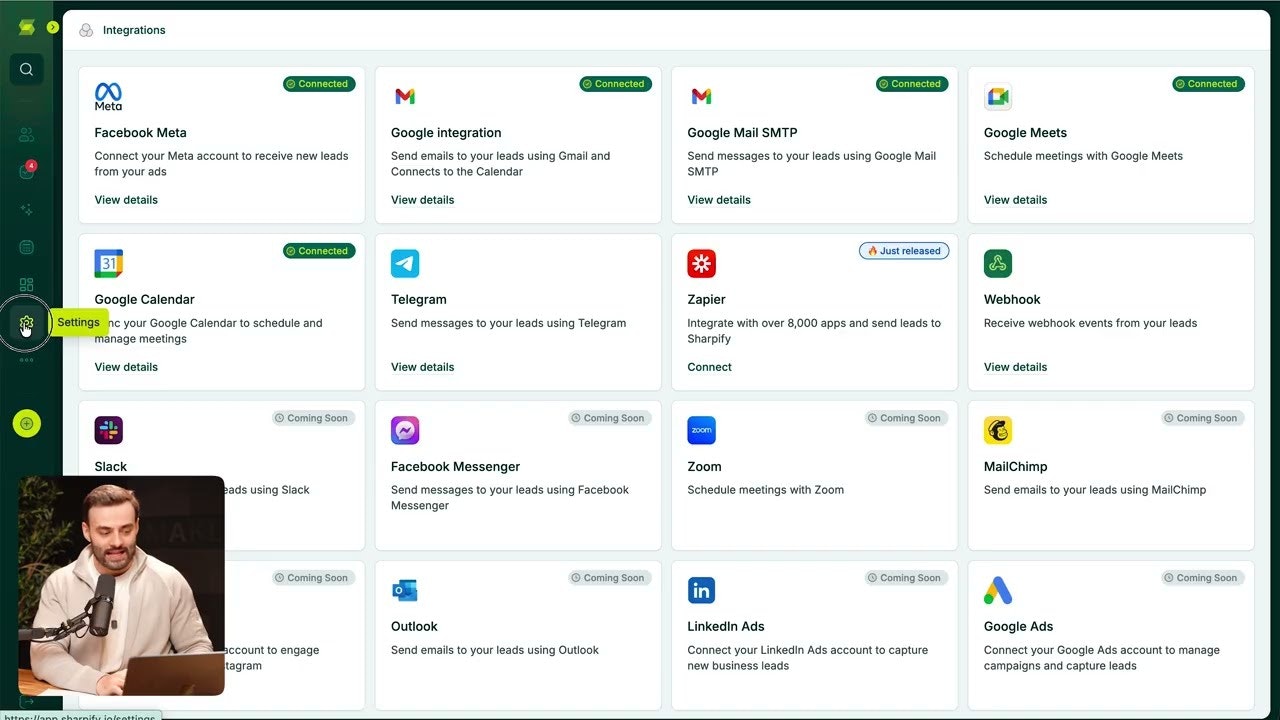
Task: Click the Google Meets card title
Action: pyautogui.click(x=1025, y=133)
